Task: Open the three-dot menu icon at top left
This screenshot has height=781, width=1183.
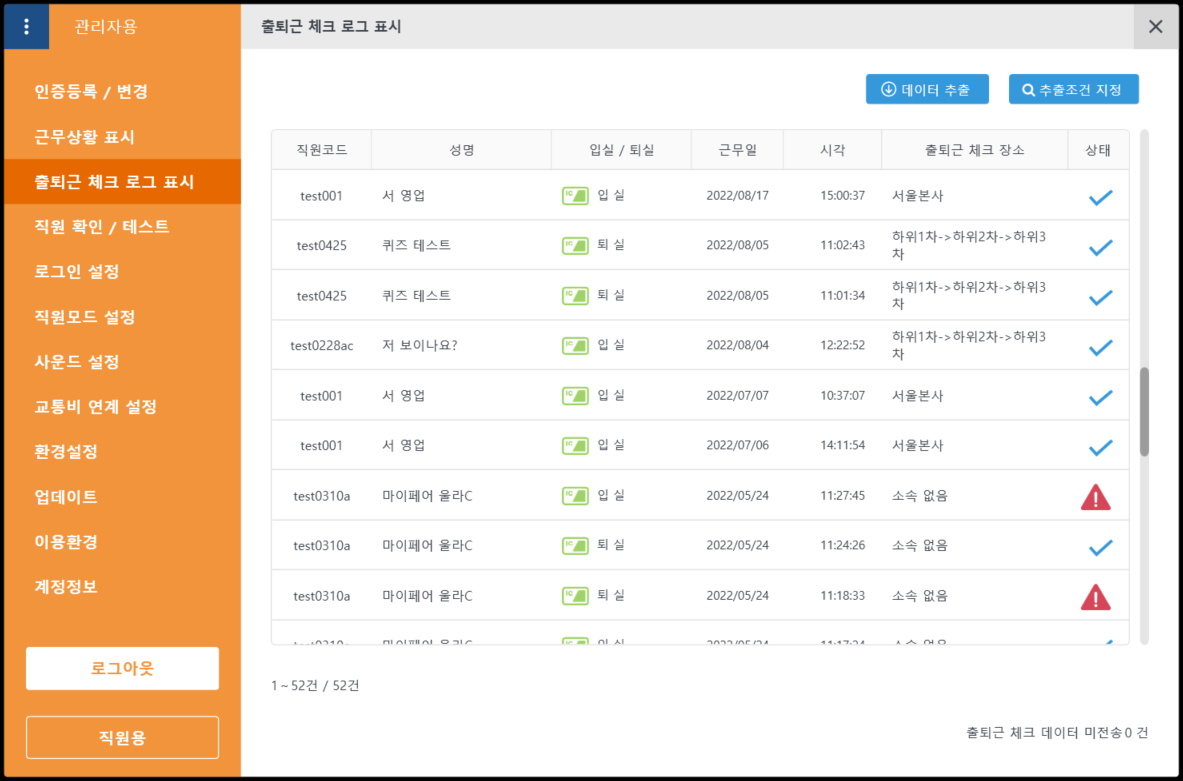Action: (x=26, y=26)
